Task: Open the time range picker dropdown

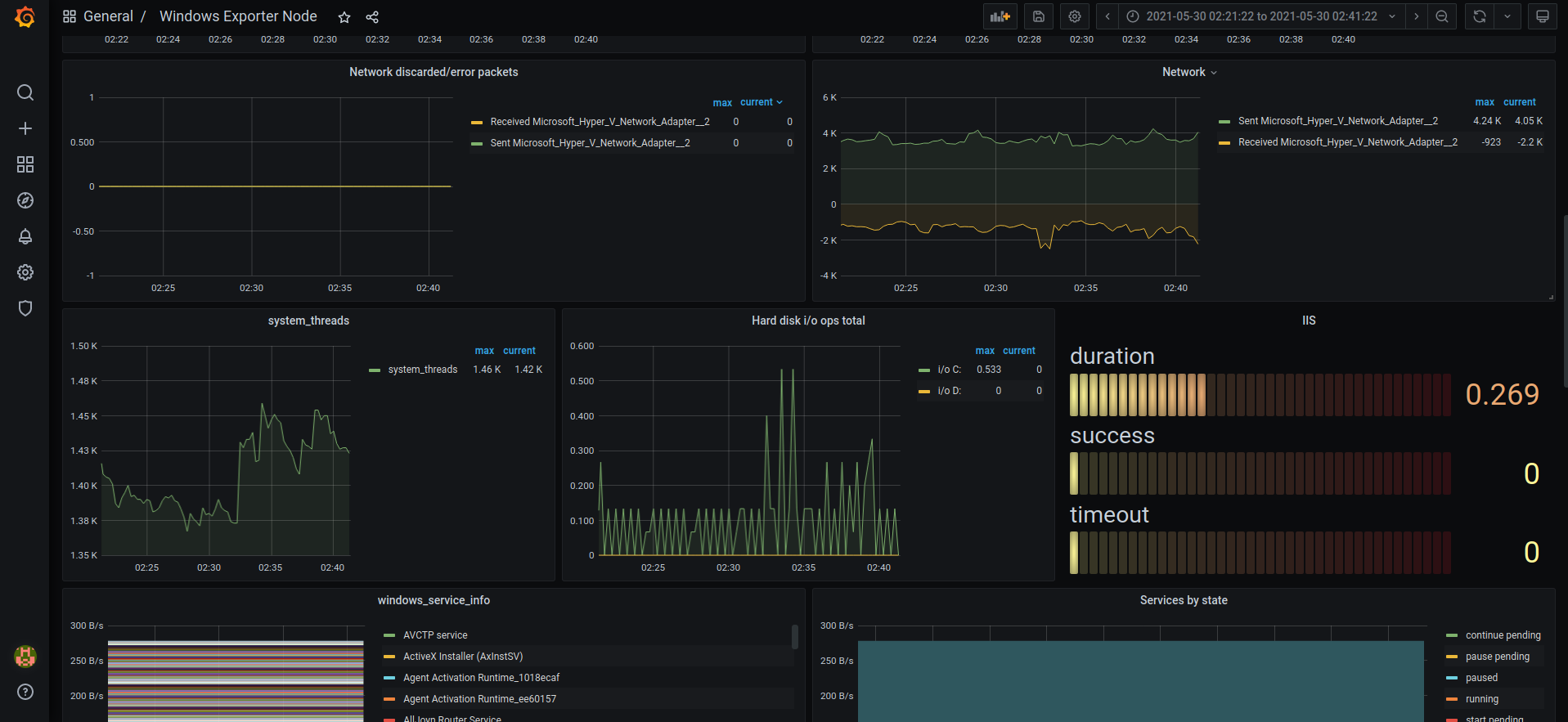Action: (x=1260, y=16)
